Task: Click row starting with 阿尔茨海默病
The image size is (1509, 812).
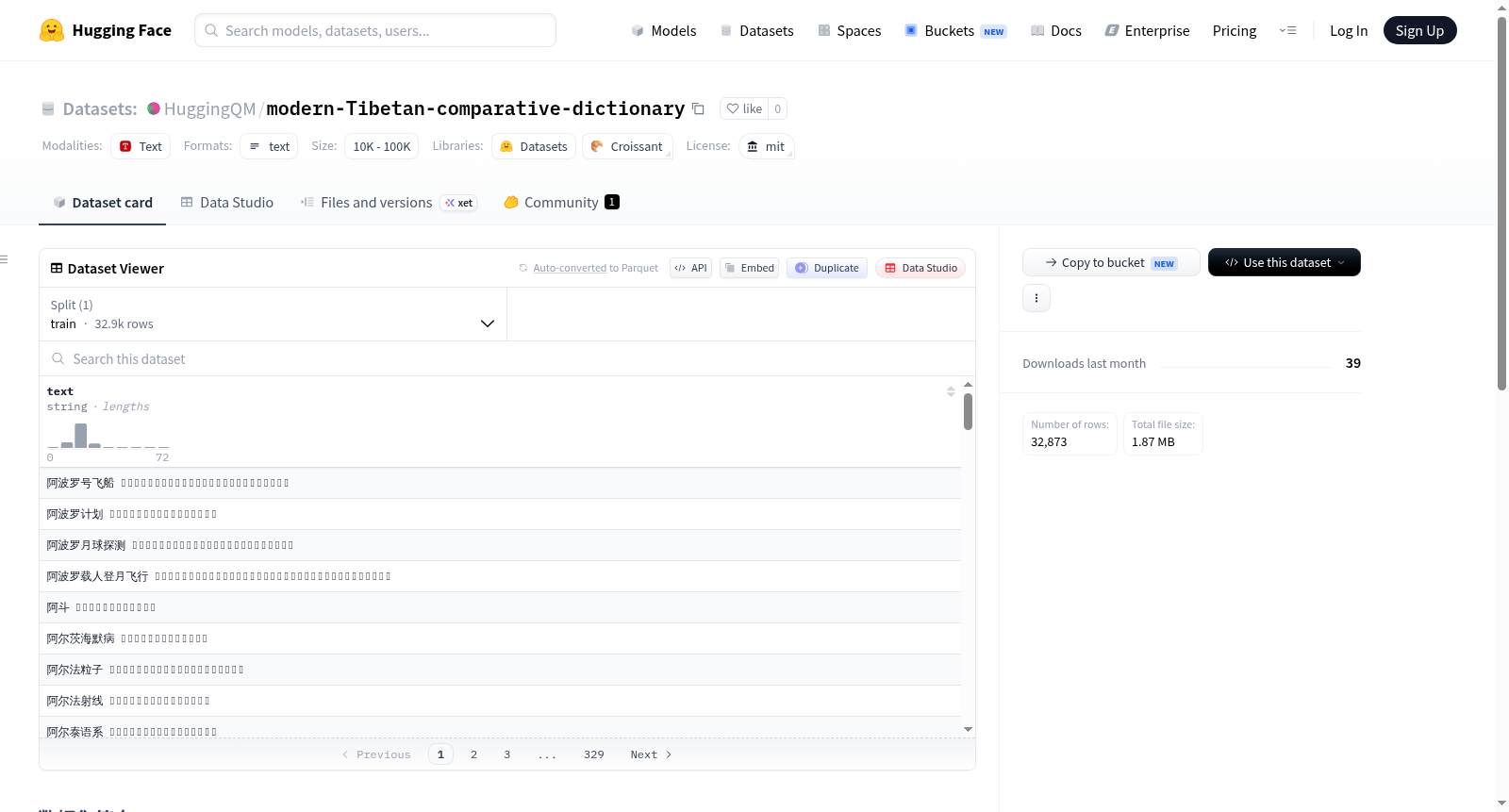Action: click(x=500, y=638)
